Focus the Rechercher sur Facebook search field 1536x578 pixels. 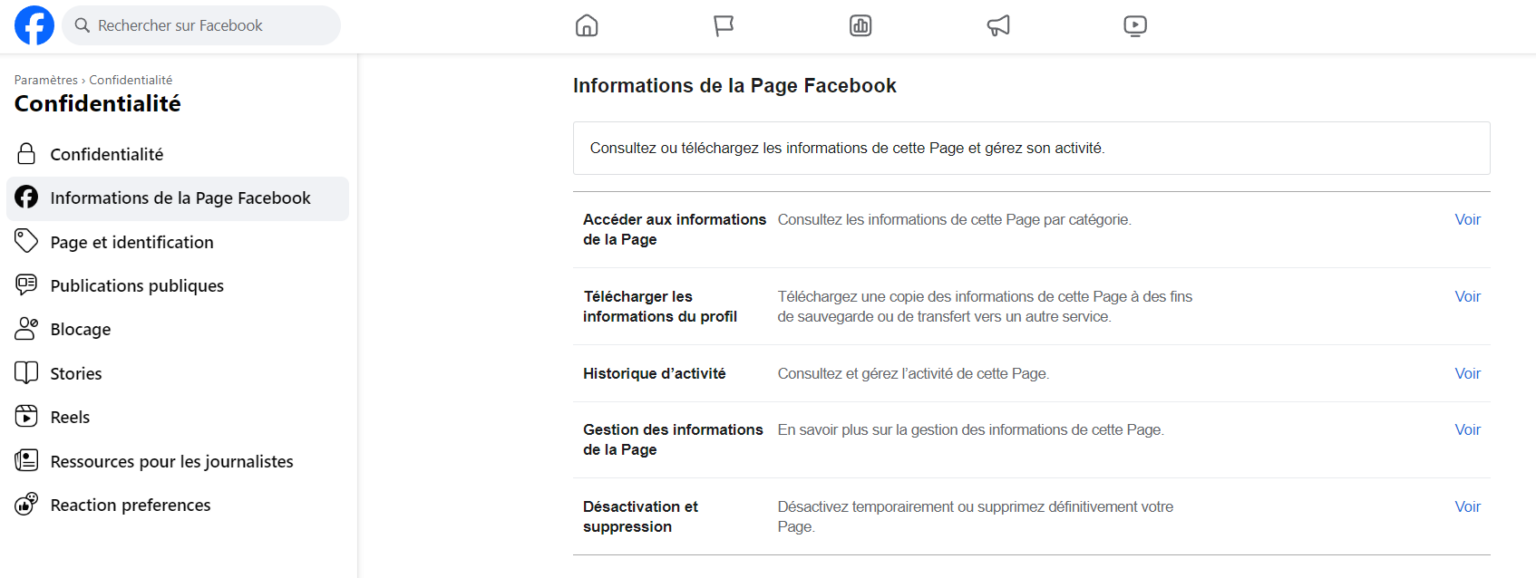[201, 26]
